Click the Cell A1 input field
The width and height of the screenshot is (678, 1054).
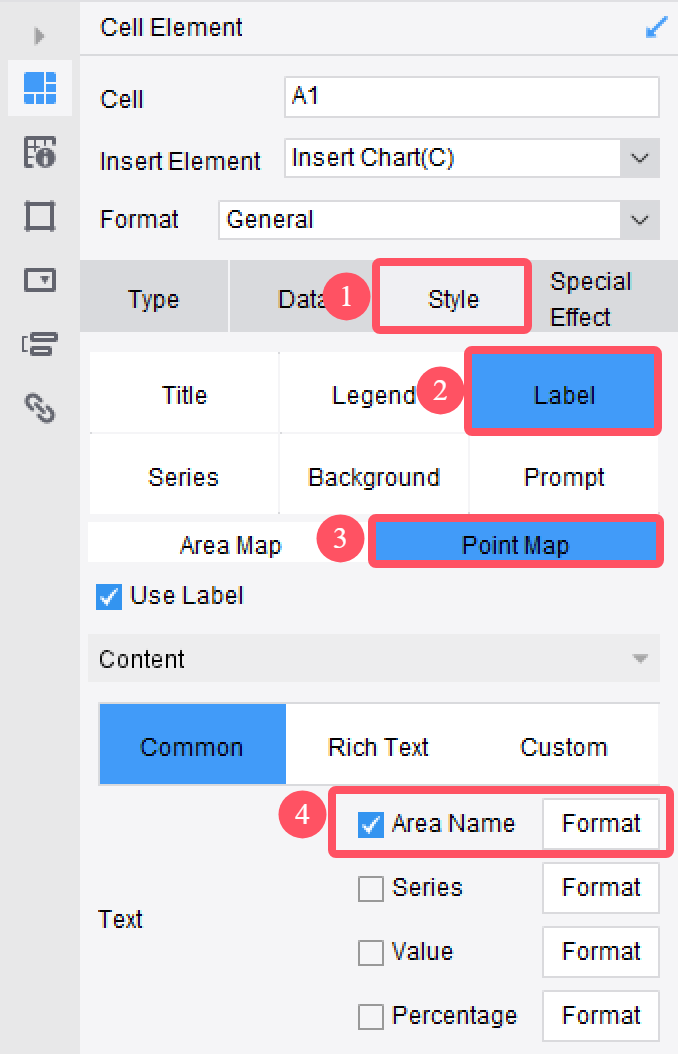coord(472,97)
